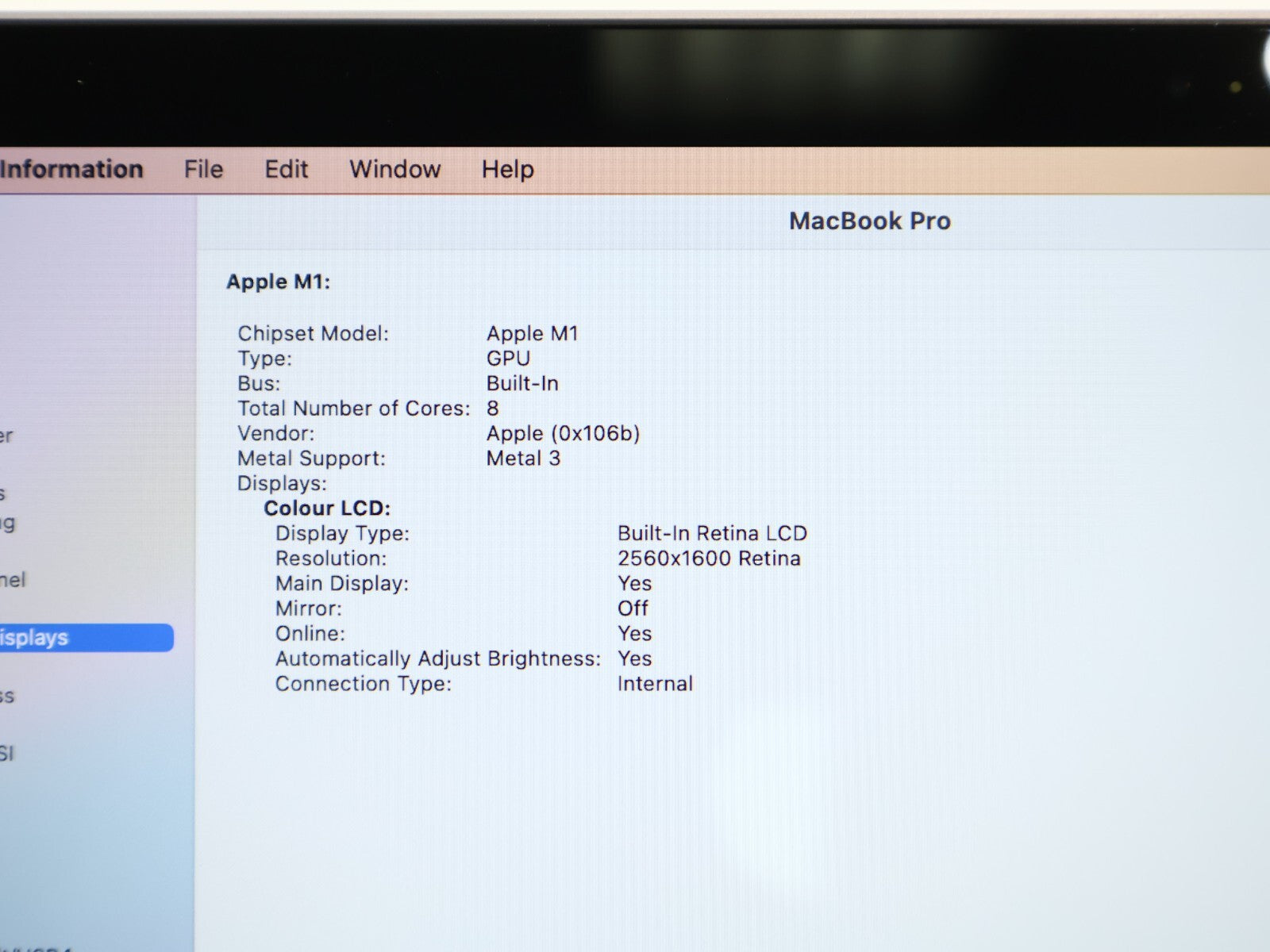Click the 'Display Type:' label
The width and height of the screenshot is (1270, 952).
[342, 533]
